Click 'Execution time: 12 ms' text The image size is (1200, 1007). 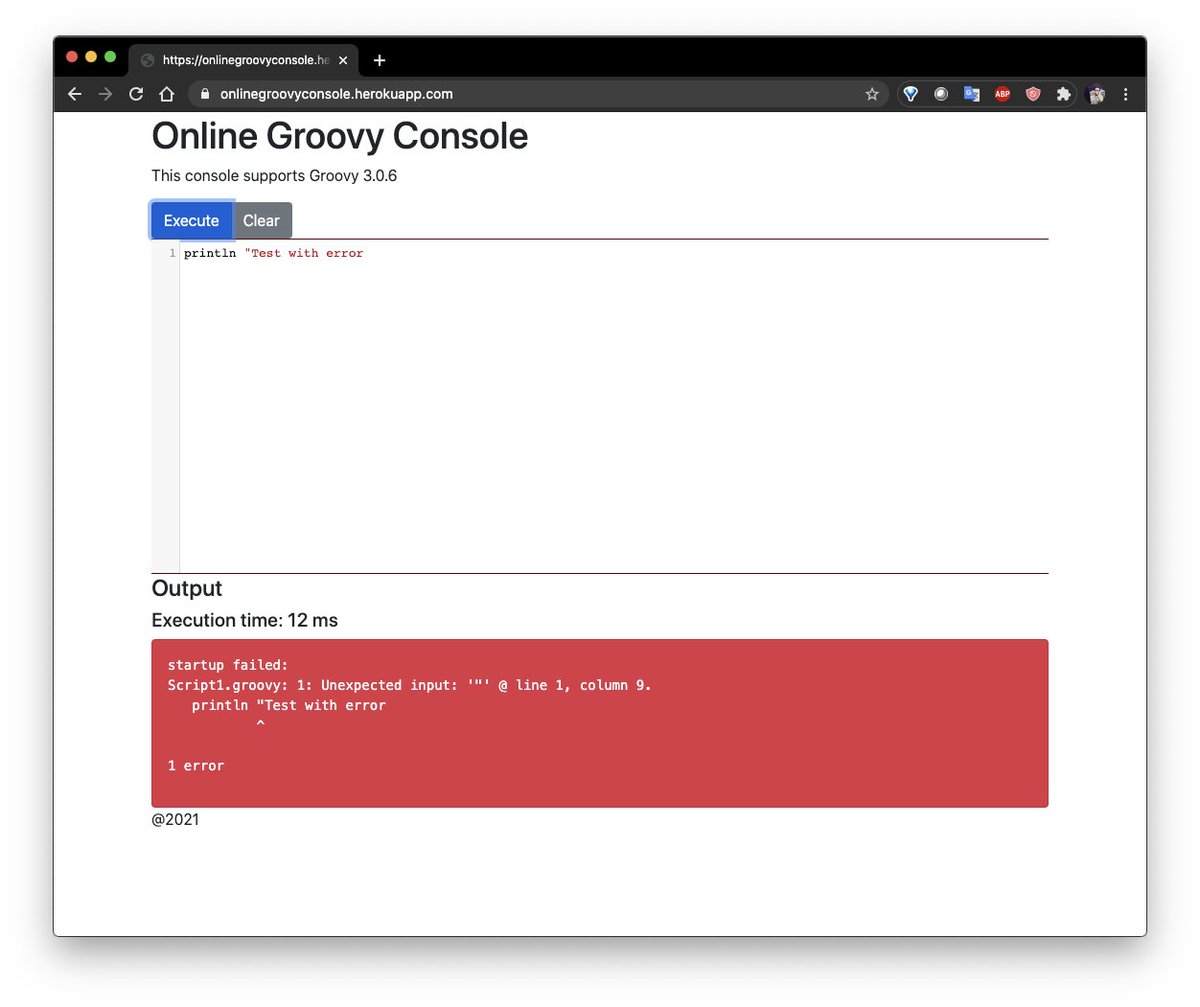tap(245, 620)
